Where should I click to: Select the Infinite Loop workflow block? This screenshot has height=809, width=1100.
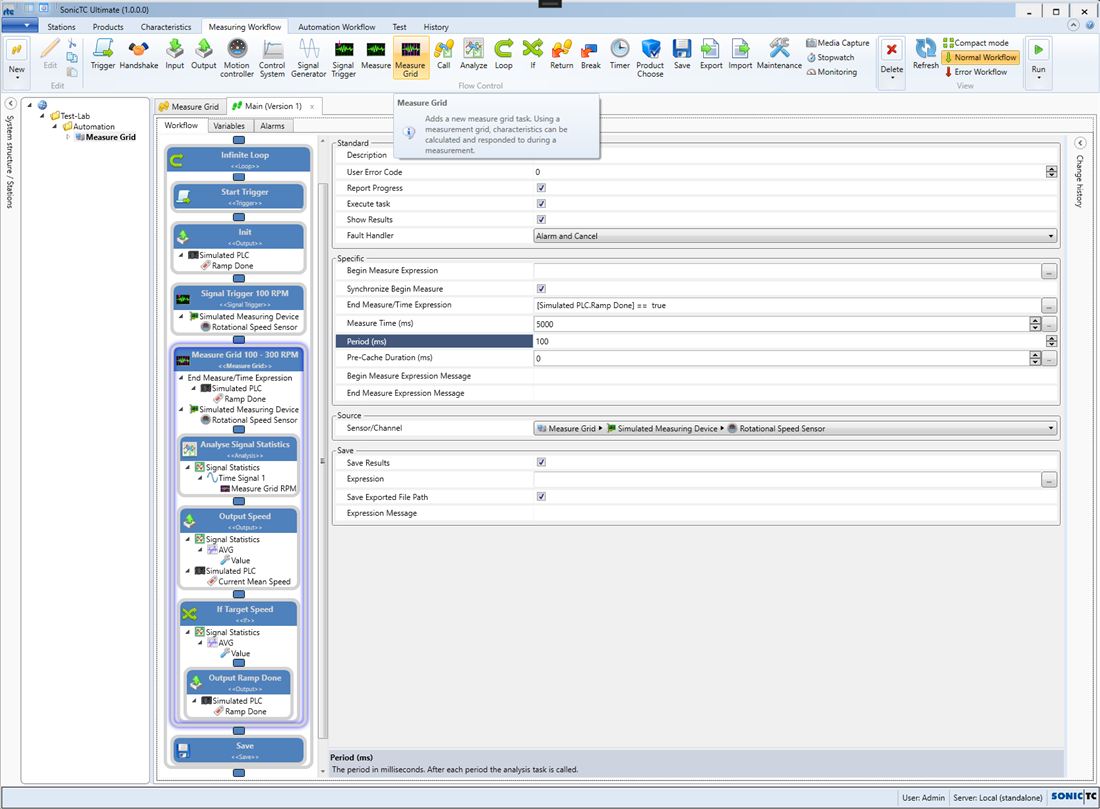click(x=239, y=159)
